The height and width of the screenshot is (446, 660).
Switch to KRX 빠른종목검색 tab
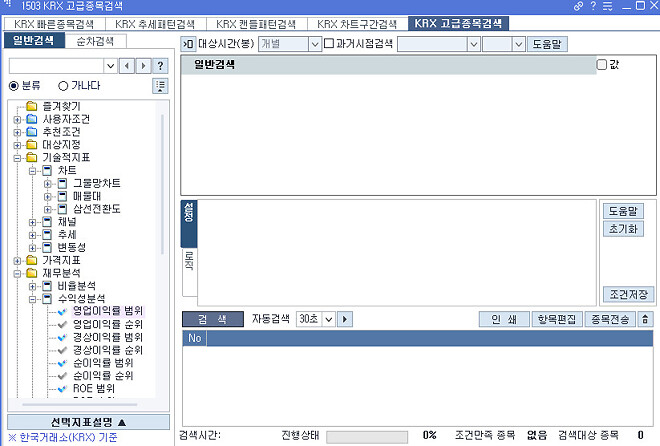(x=54, y=24)
